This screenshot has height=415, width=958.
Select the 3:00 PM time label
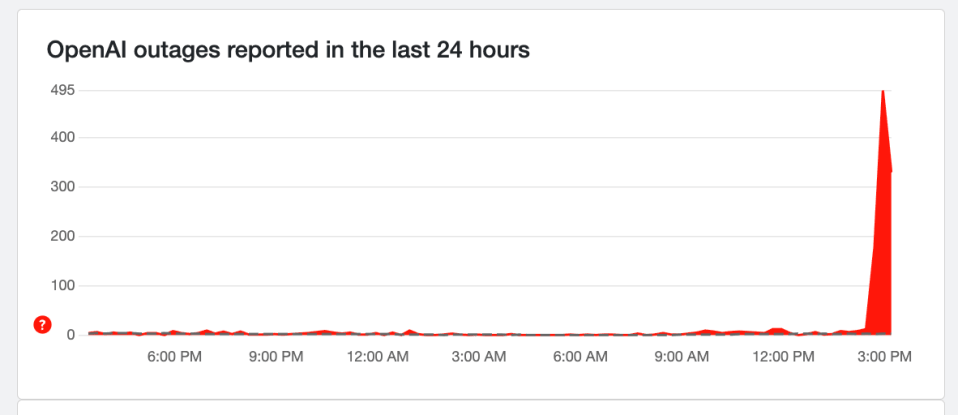pyautogui.click(x=885, y=356)
